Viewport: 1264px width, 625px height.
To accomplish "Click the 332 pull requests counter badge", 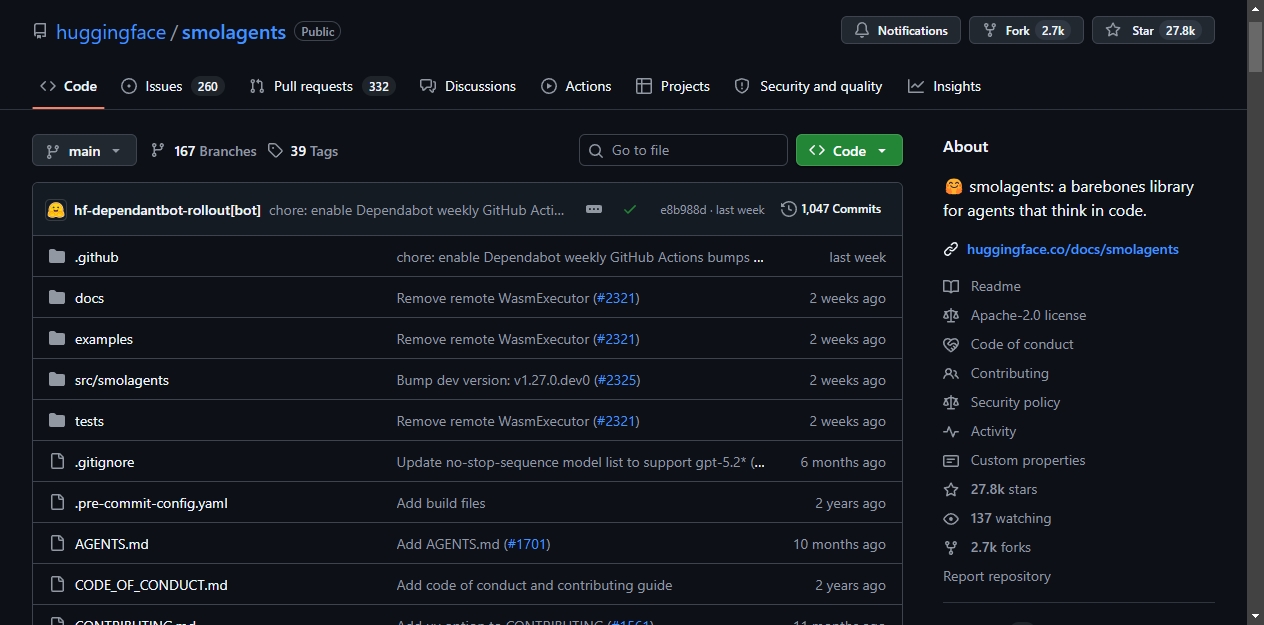I will tap(379, 87).
